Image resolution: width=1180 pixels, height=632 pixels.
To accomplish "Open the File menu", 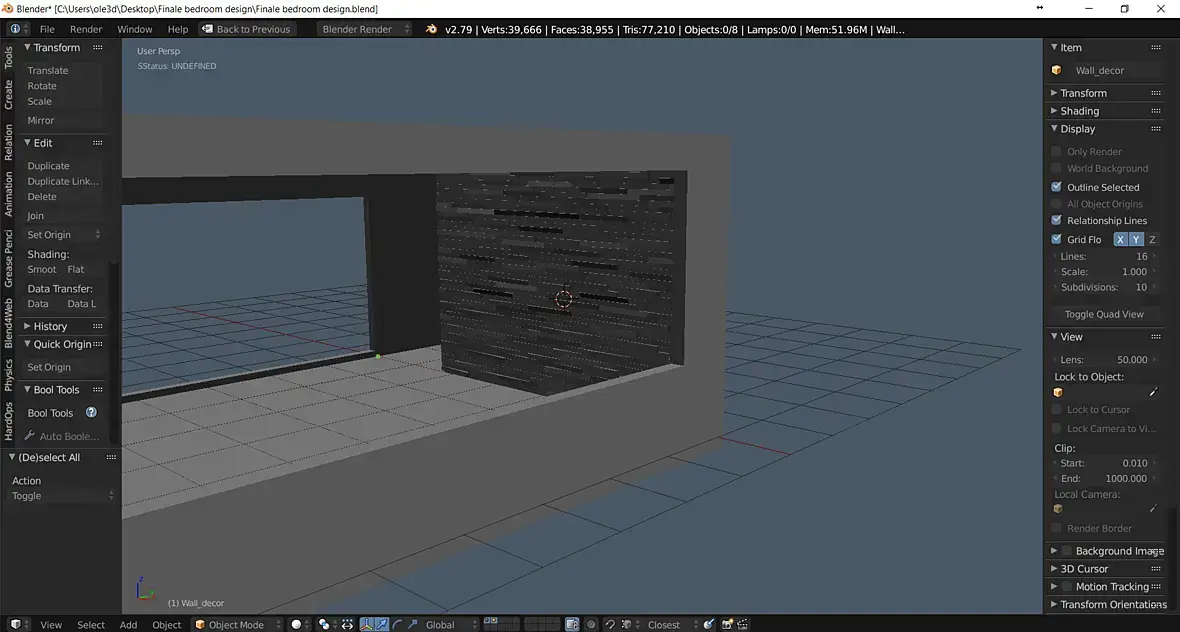I will click(x=47, y=29).
